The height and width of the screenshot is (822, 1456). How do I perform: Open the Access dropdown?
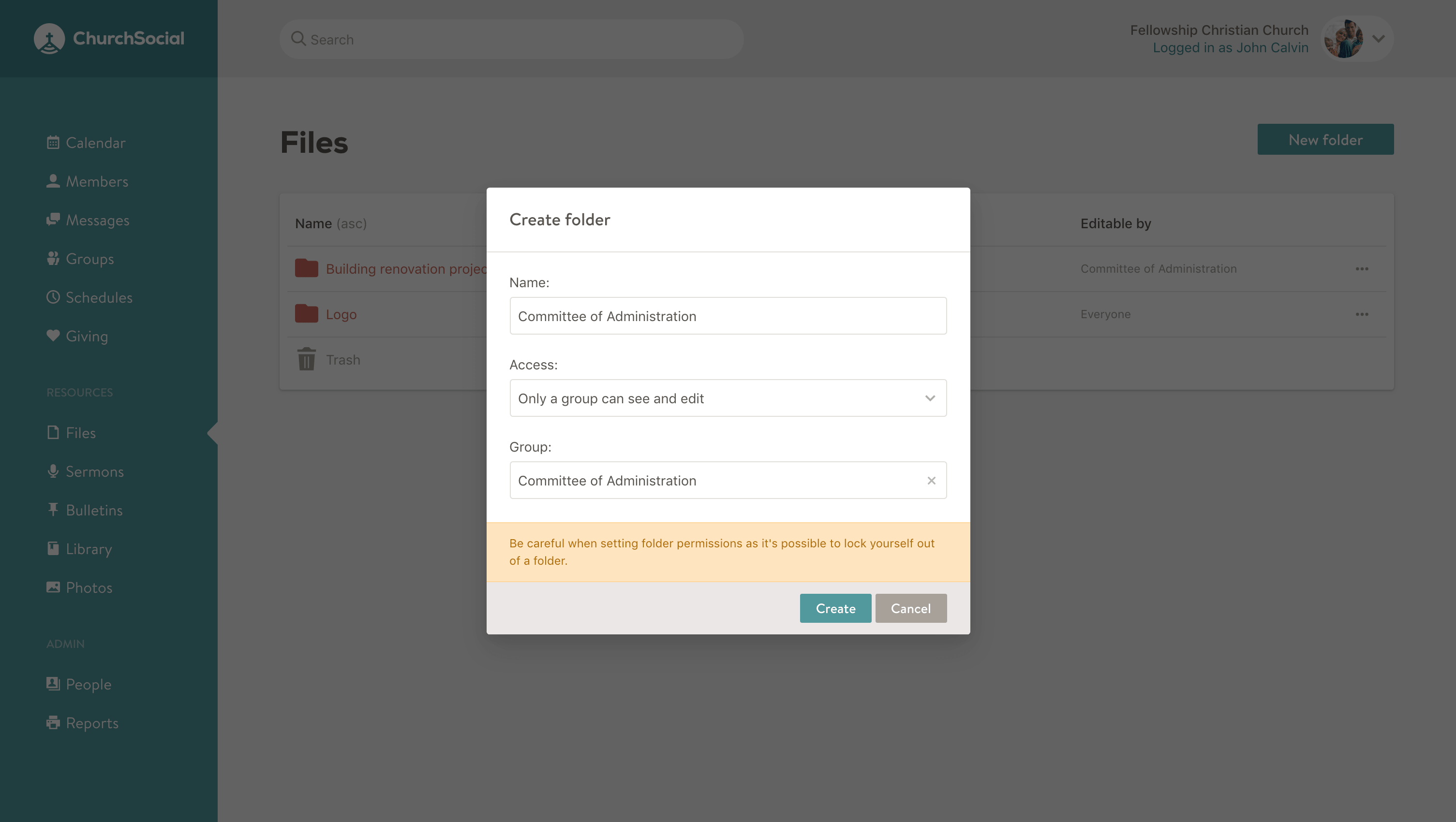728,398
